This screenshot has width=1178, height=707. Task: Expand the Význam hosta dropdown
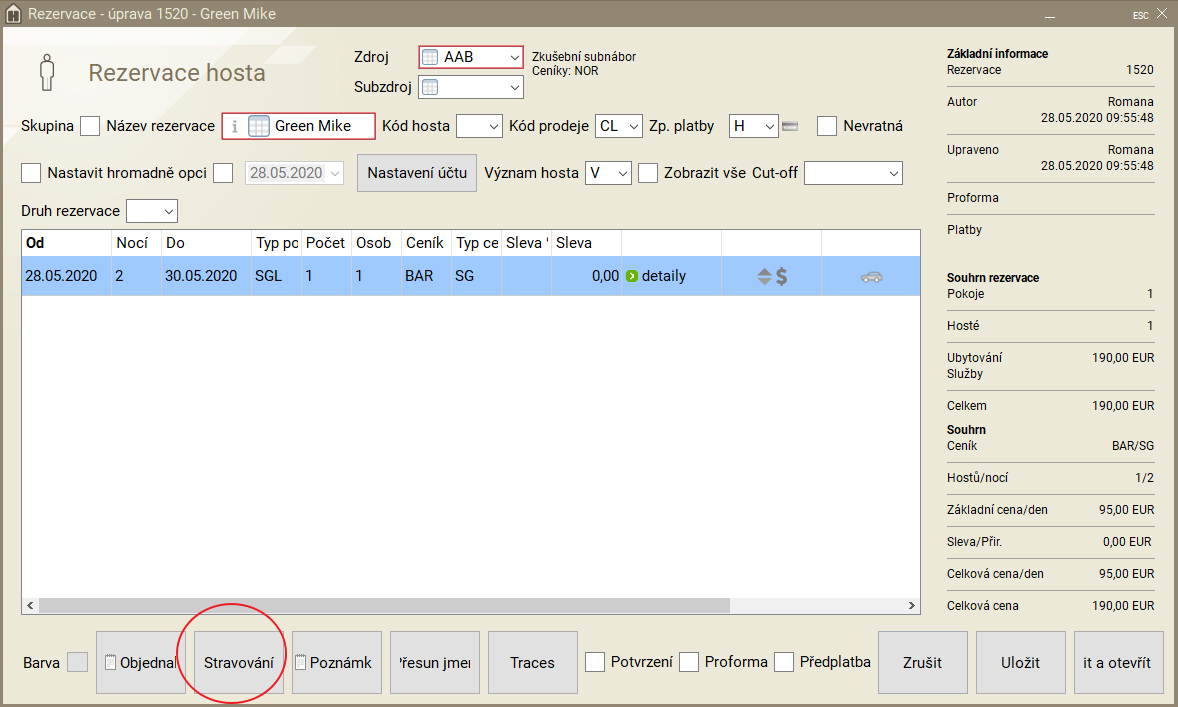tap(608, 173)
